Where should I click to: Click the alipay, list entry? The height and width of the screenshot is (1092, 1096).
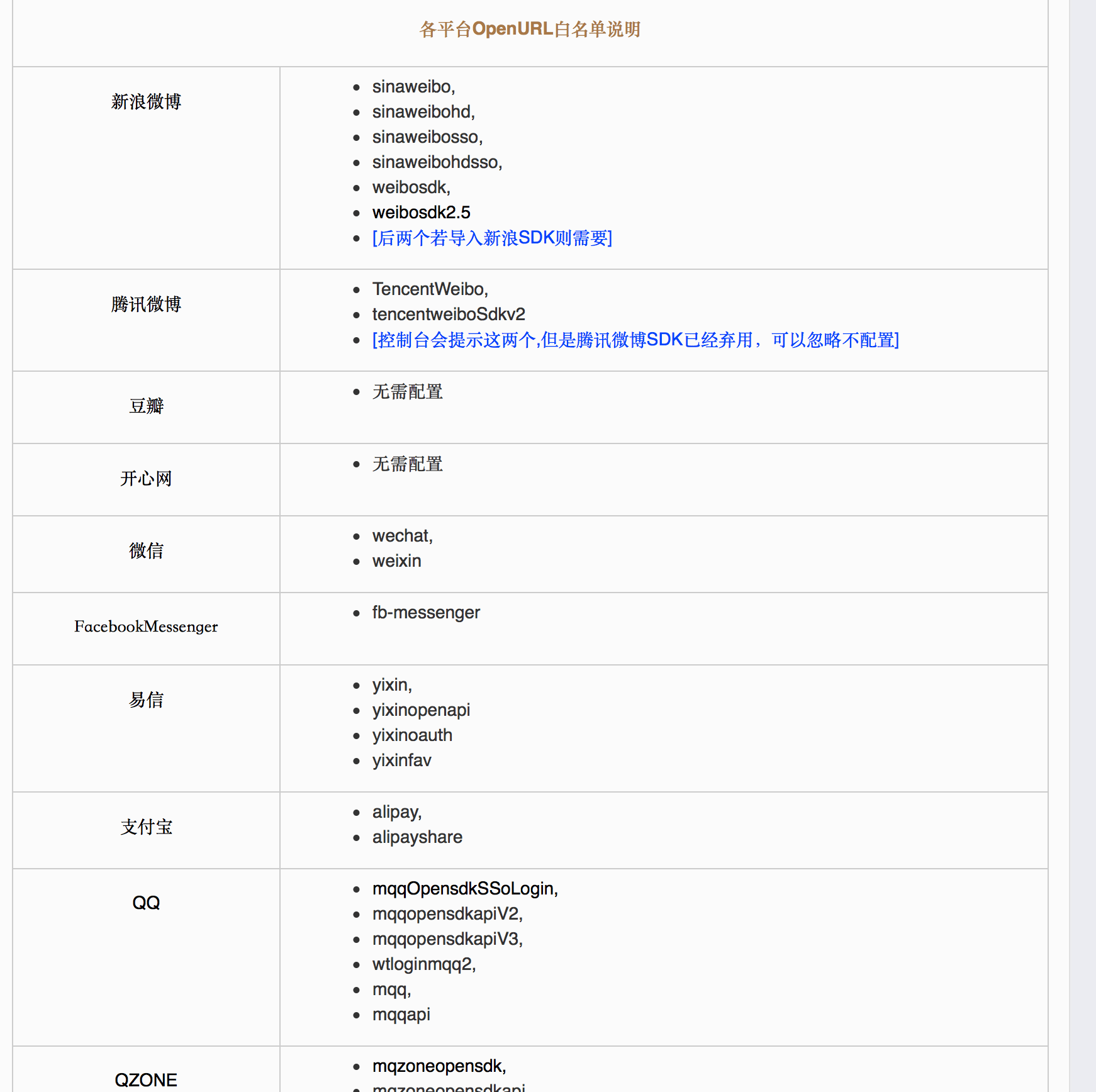point(396,811)
